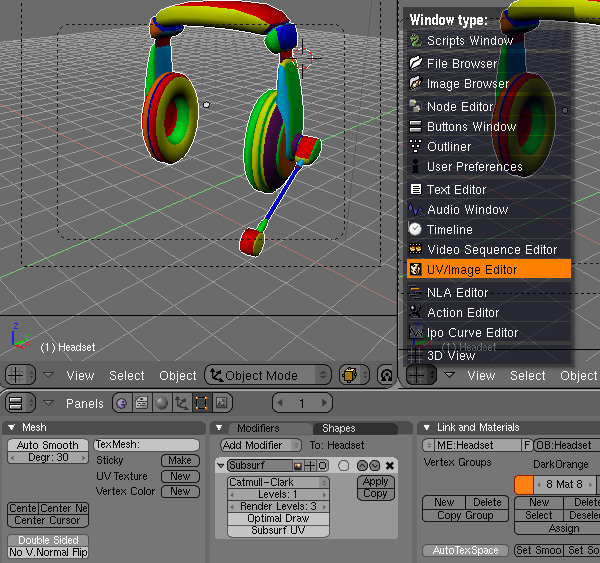Screen dimensions: 600x563
Task: Choose User Preferences window type
Action: coord(489,166)
